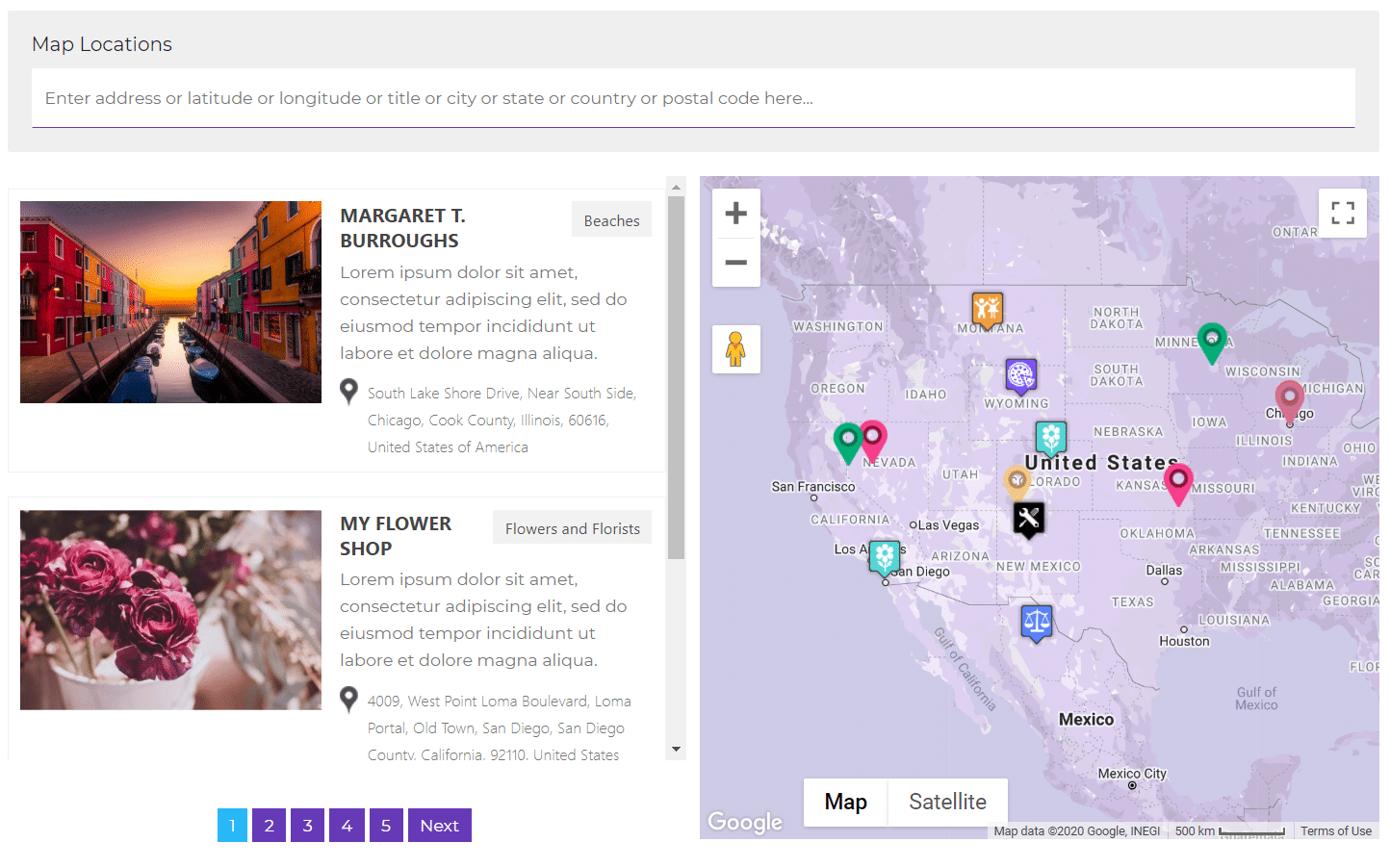Select the Flowers and Florists category label
The image size is (1390, 868).
(x=572, y=527)
